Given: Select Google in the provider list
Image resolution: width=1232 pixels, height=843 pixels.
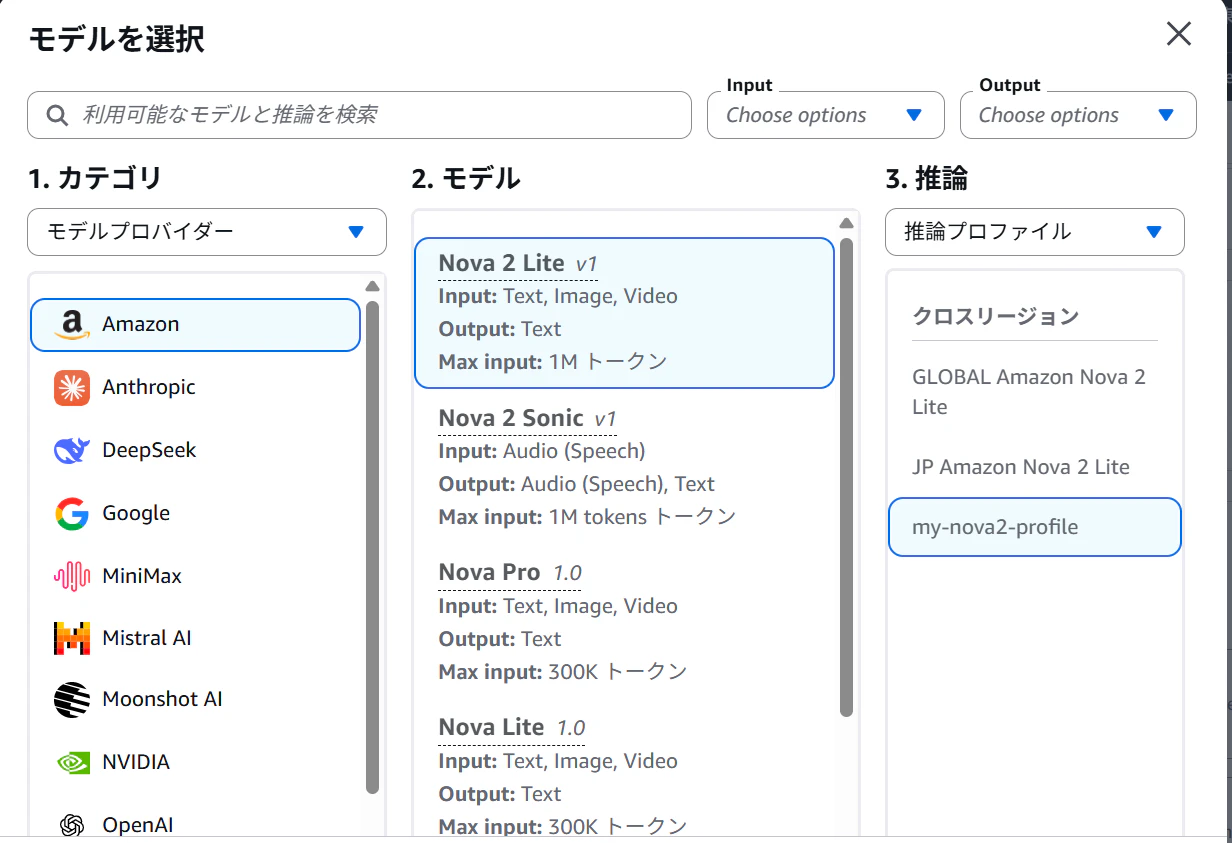Looking at the screenshot, I should (x=195, y=514).
